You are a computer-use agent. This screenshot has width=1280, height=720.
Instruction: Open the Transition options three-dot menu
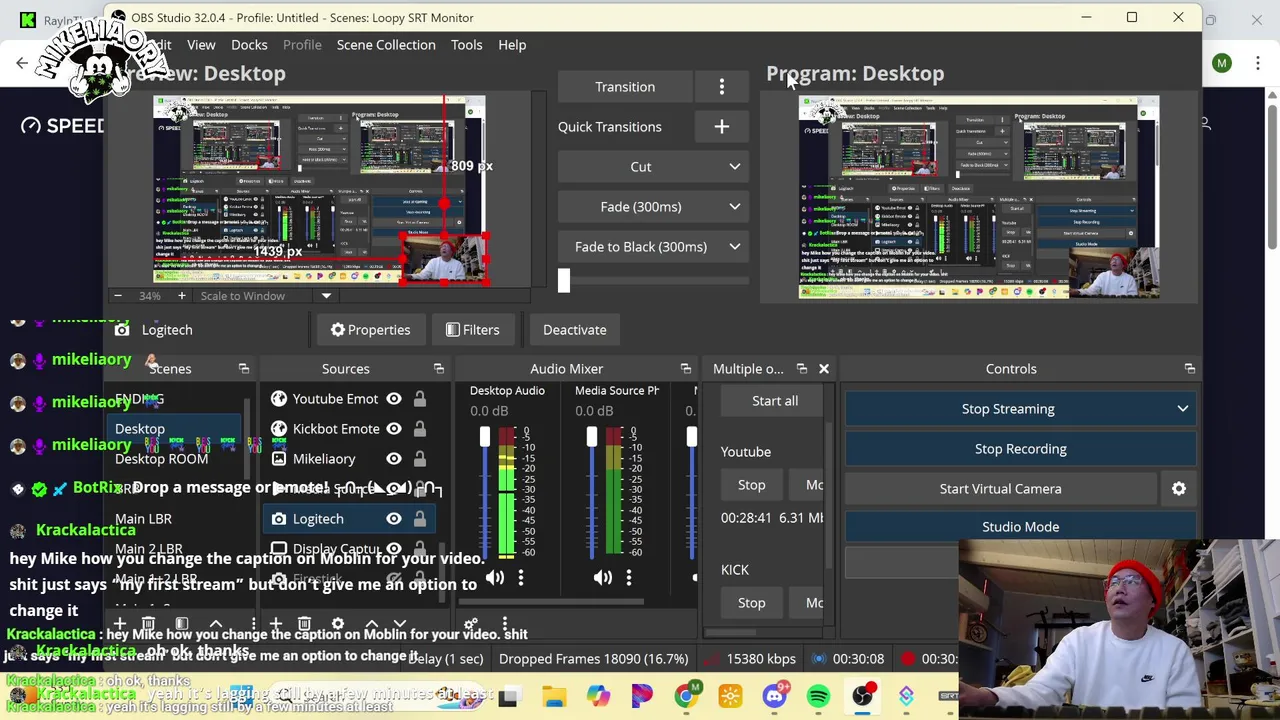(721, 87)
